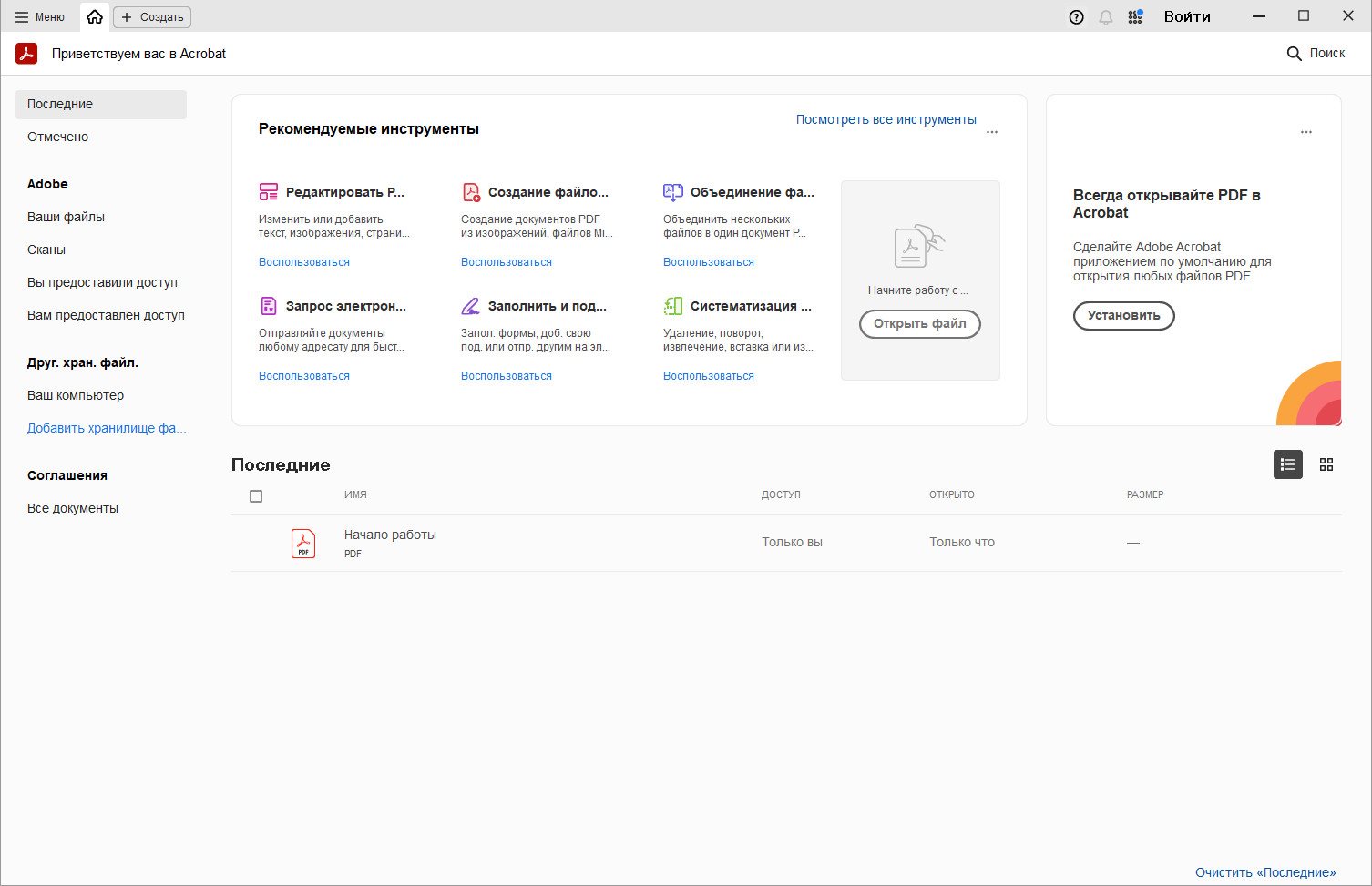Click the Редактировать PDF tool icon
Screen dimensions: 1372x886
268,192
